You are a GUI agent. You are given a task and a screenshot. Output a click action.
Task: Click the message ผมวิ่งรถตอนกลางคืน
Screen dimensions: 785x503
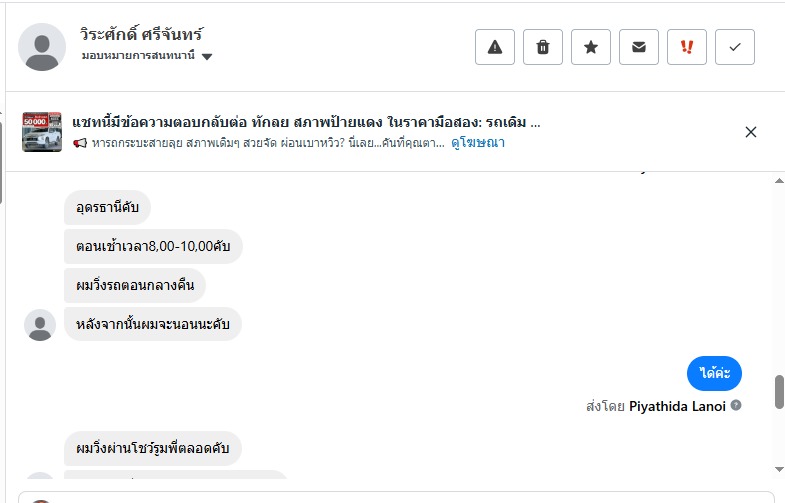click(135, 286)
